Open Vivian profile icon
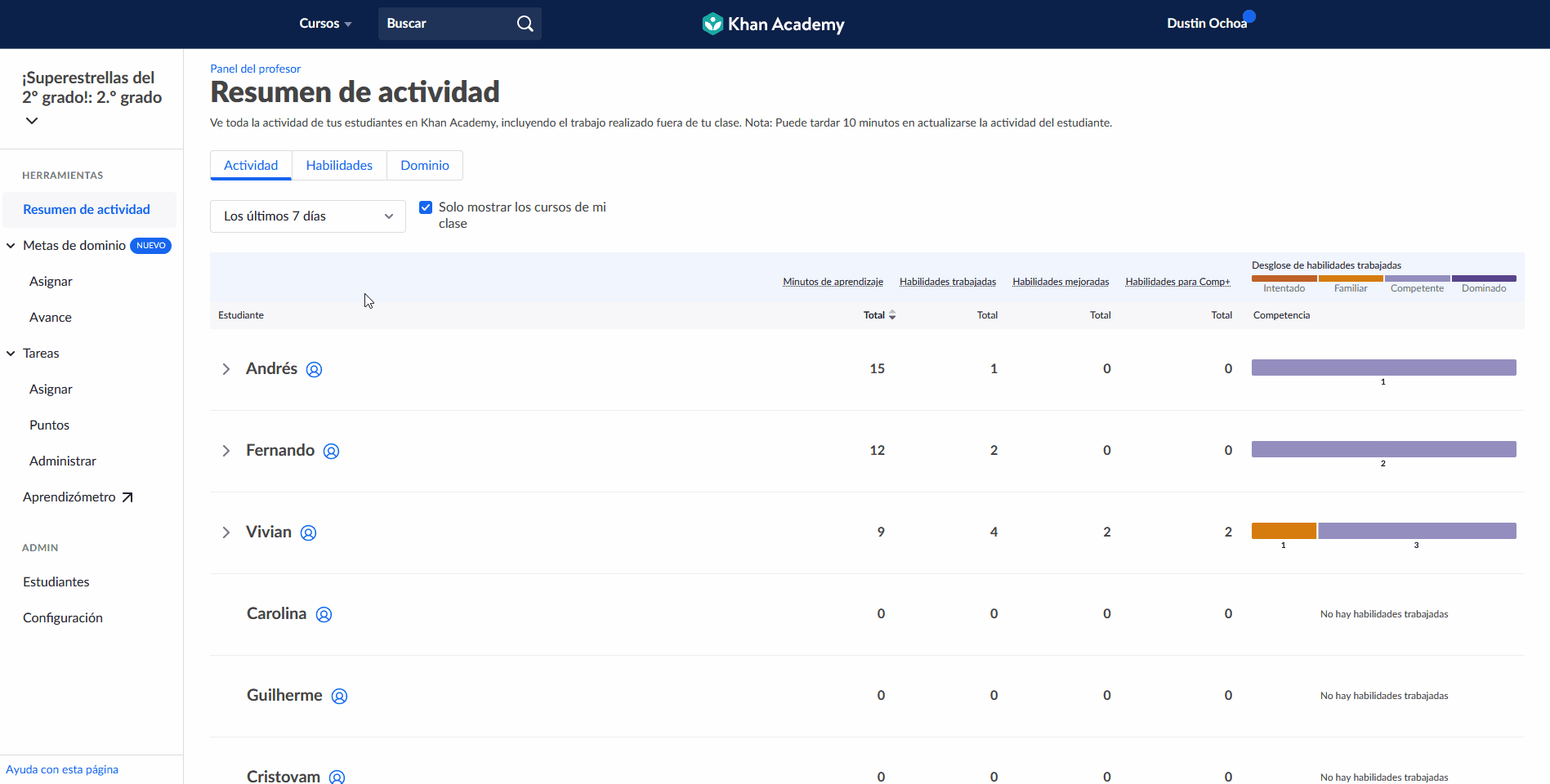This screenshot has width=1550, height=784. (308, 532)
